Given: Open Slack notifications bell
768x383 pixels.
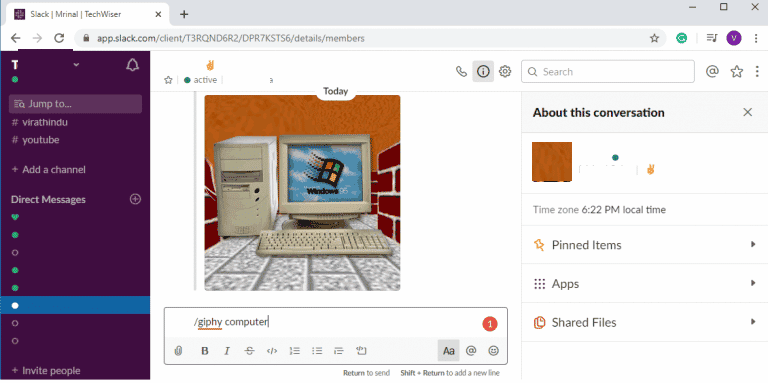Looking at the screenshot, I should pos(132,65).
